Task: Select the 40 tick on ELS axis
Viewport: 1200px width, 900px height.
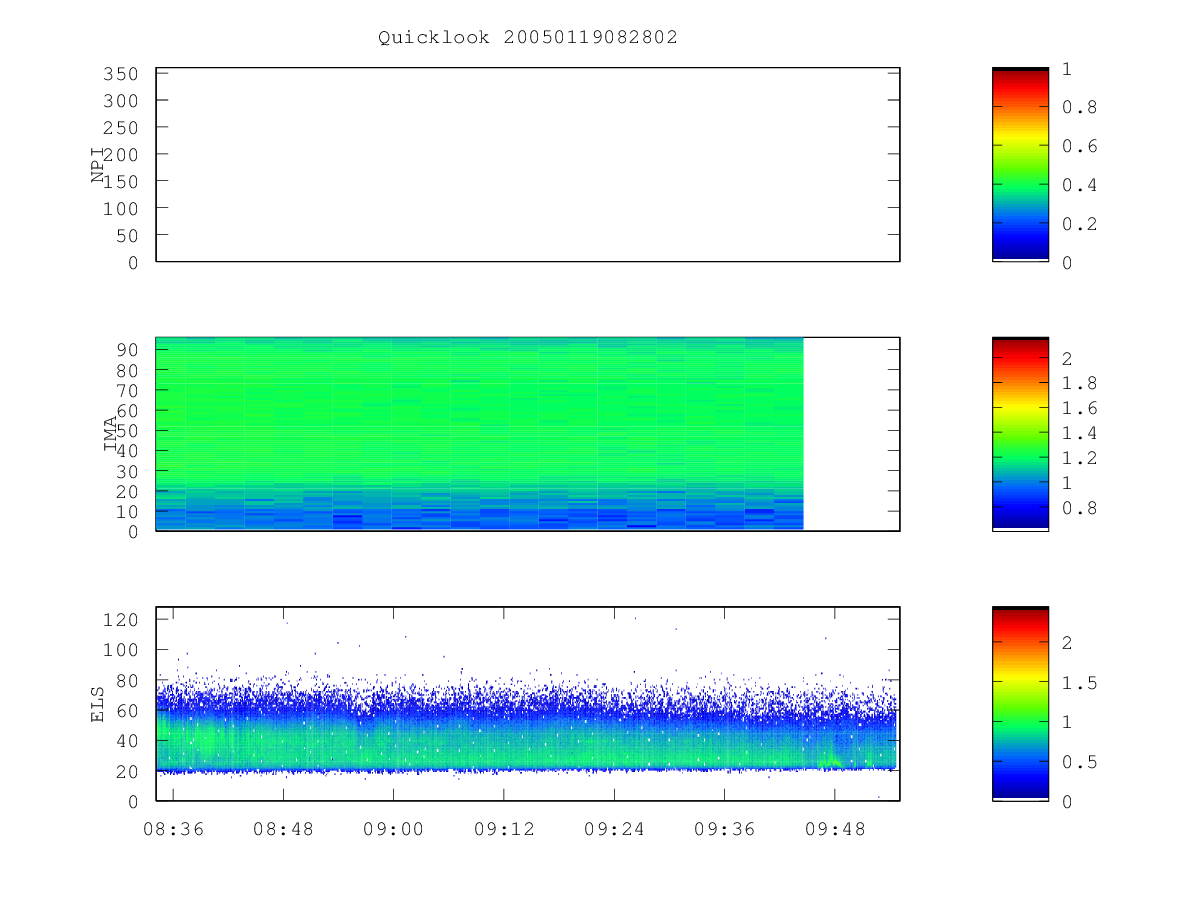Action: coord(126,741)
